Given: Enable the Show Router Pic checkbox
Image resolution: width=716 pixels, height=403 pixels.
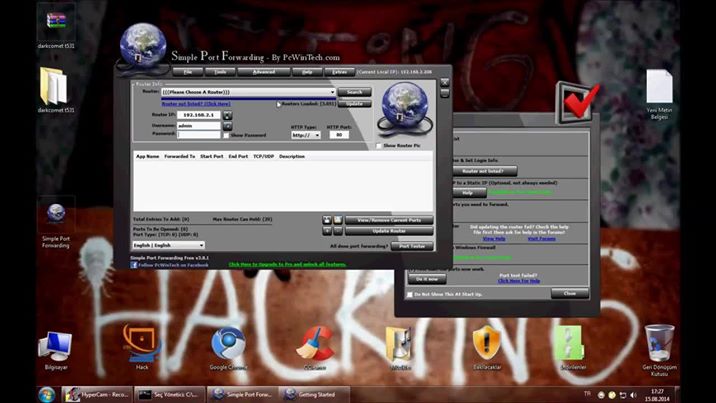Looking at the screenshot, I should point(379,146).
